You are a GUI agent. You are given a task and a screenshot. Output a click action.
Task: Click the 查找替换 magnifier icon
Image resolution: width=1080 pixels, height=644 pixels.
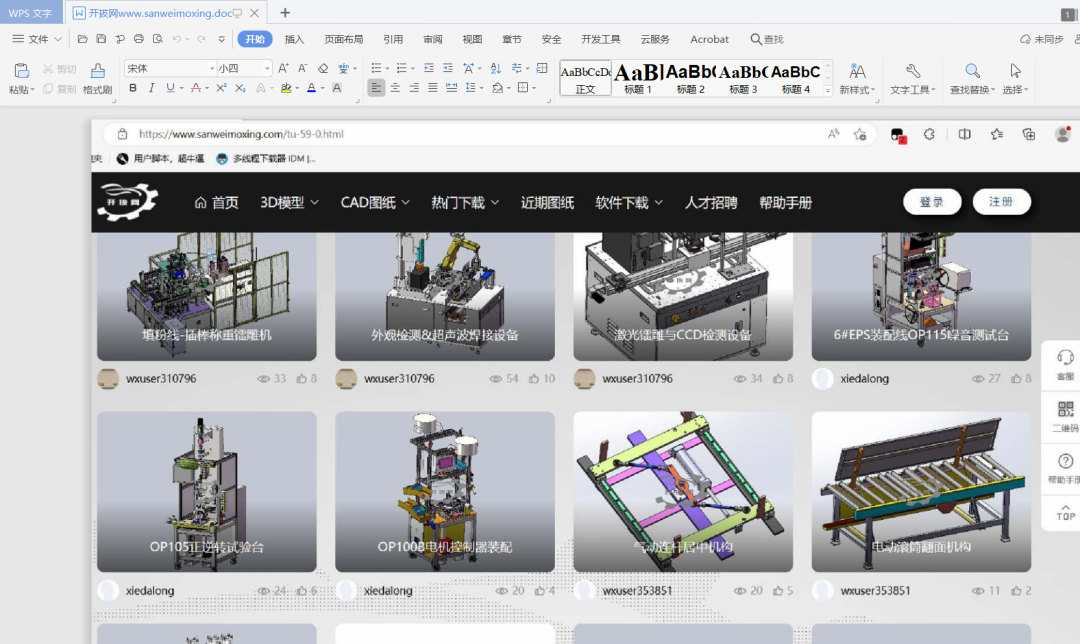click(x=972, y=71)
